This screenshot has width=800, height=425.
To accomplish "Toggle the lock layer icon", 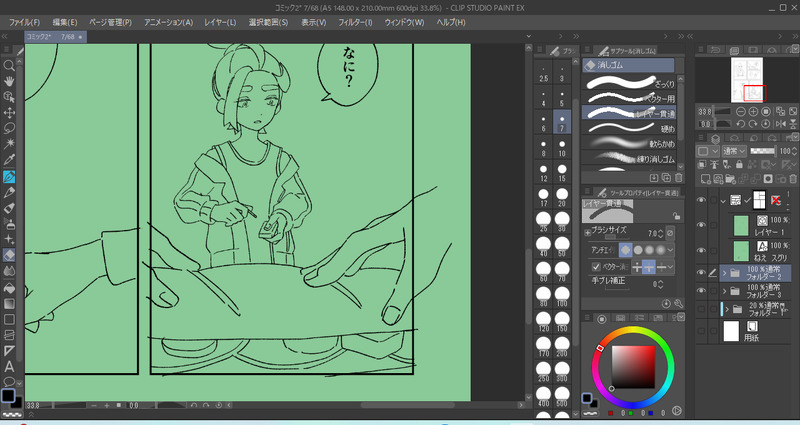I will coord(739,164).
